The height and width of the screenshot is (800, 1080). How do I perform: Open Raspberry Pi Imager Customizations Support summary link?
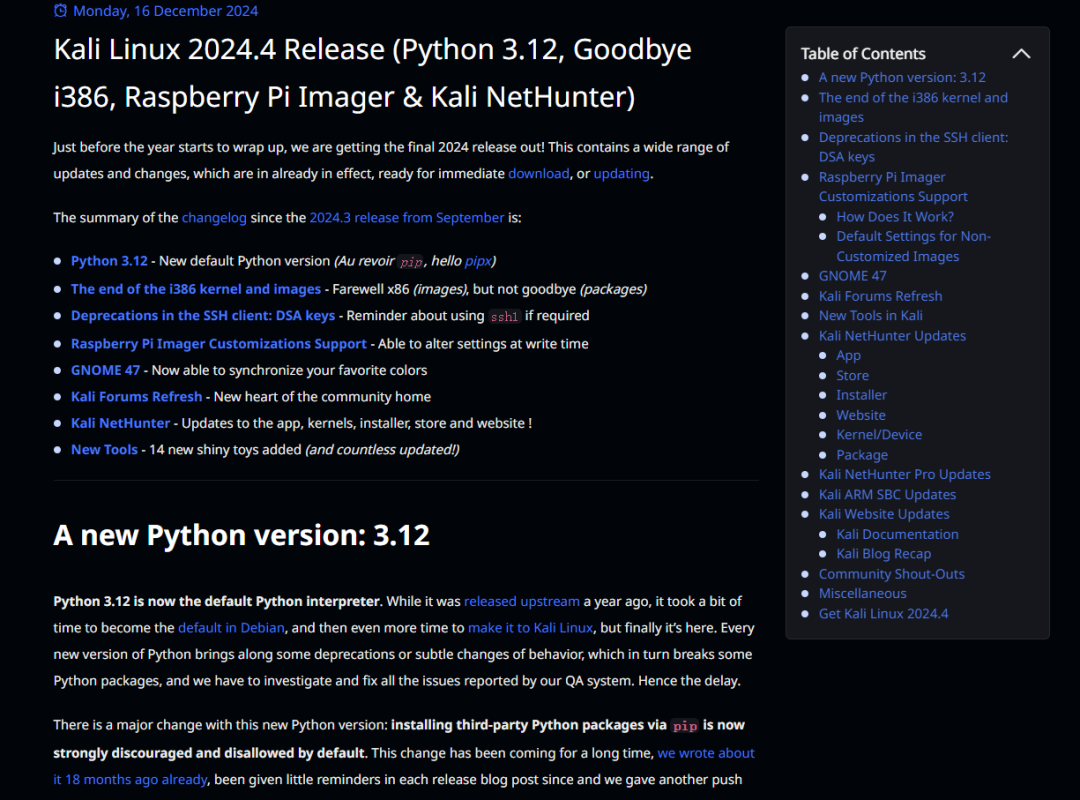pos(218,344)
